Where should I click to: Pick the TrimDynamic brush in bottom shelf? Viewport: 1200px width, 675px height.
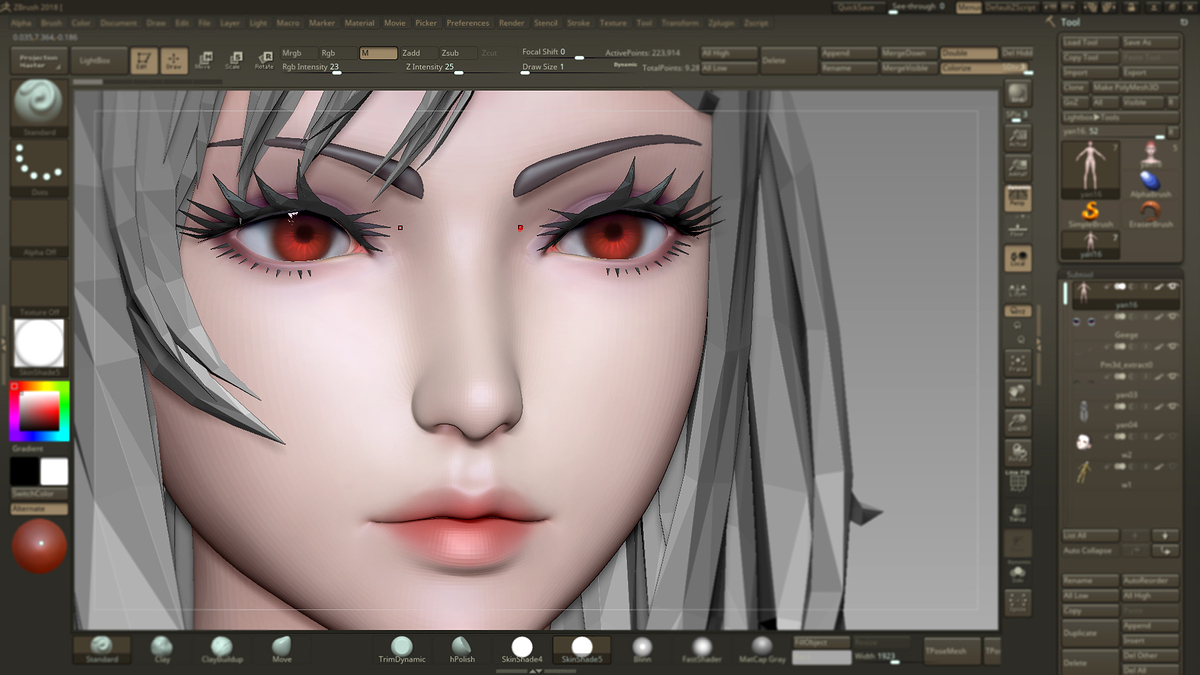[x=402, y=649]
